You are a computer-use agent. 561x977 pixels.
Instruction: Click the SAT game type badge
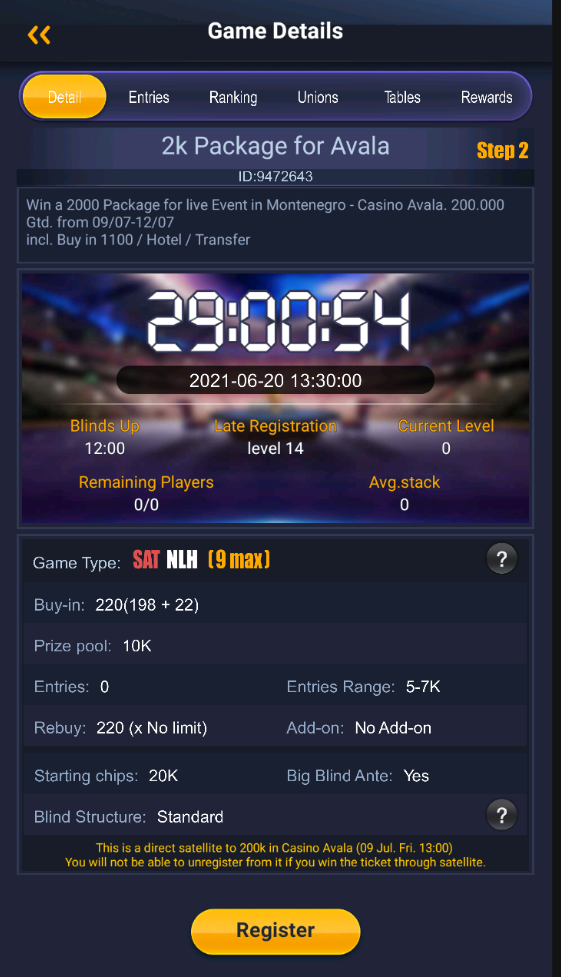click(x=146, y=560)
